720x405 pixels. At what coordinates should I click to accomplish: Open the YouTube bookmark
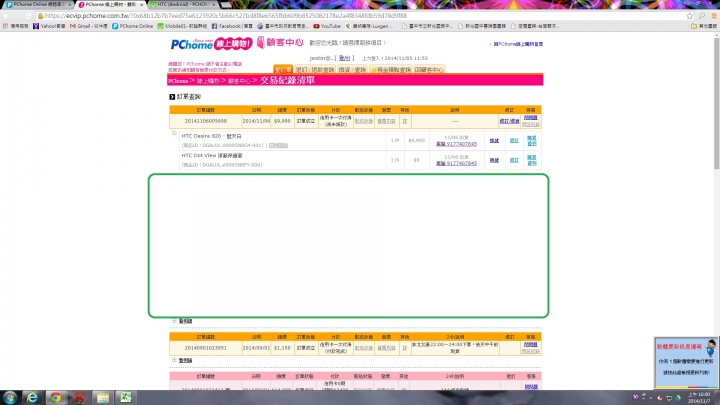coord(327,26)
